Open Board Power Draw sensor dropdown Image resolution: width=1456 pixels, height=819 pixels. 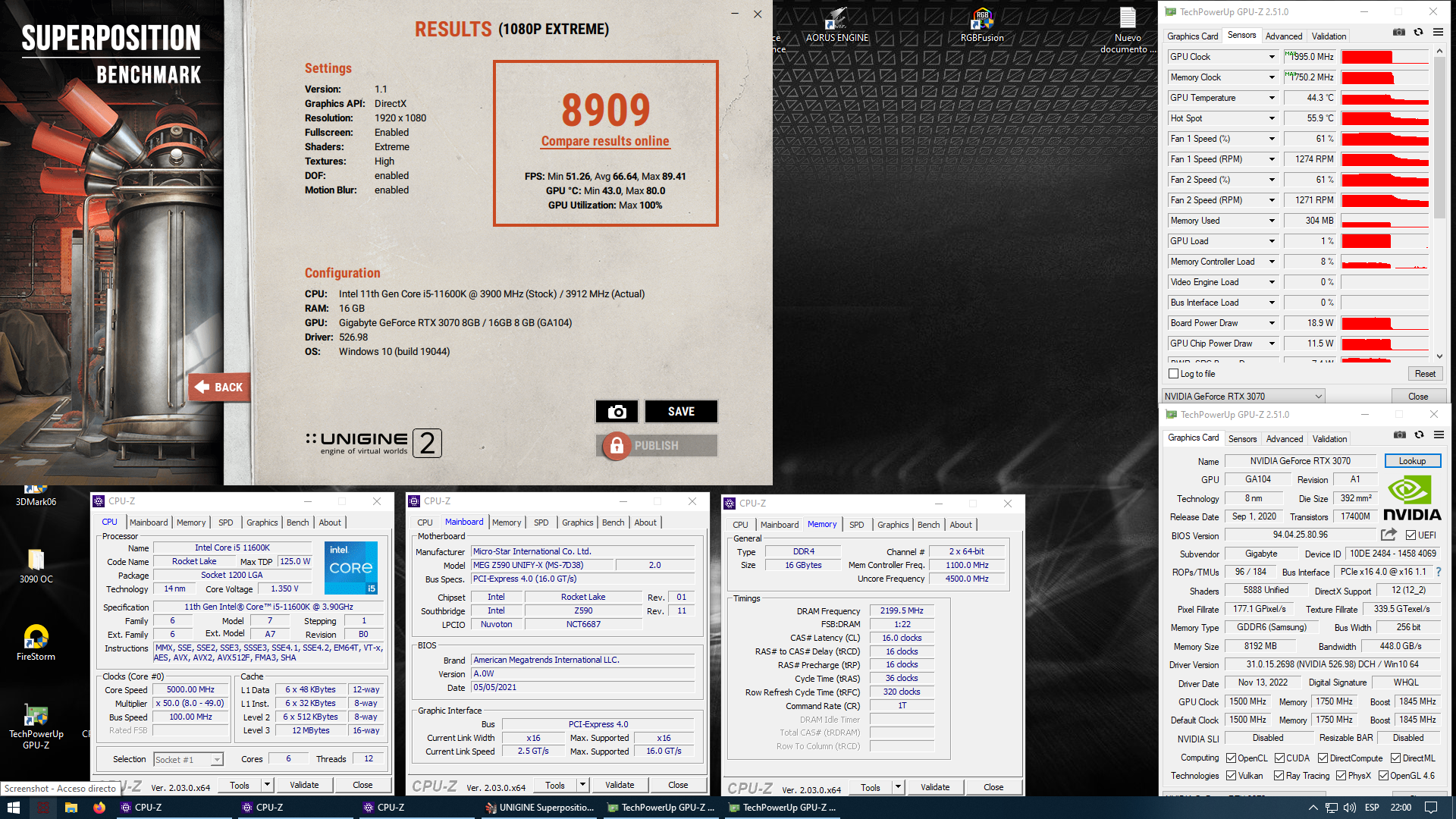pos(1272,323)
